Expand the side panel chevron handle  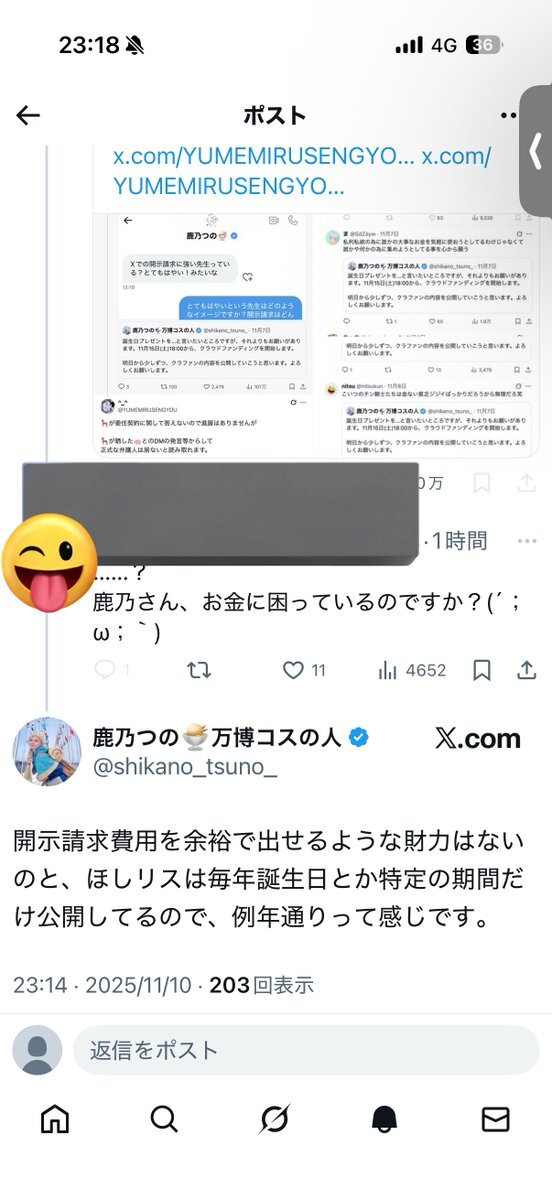[535, 151]
